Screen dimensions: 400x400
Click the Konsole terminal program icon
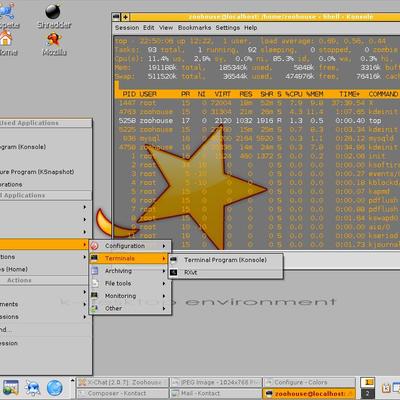(x=174, y=260)
